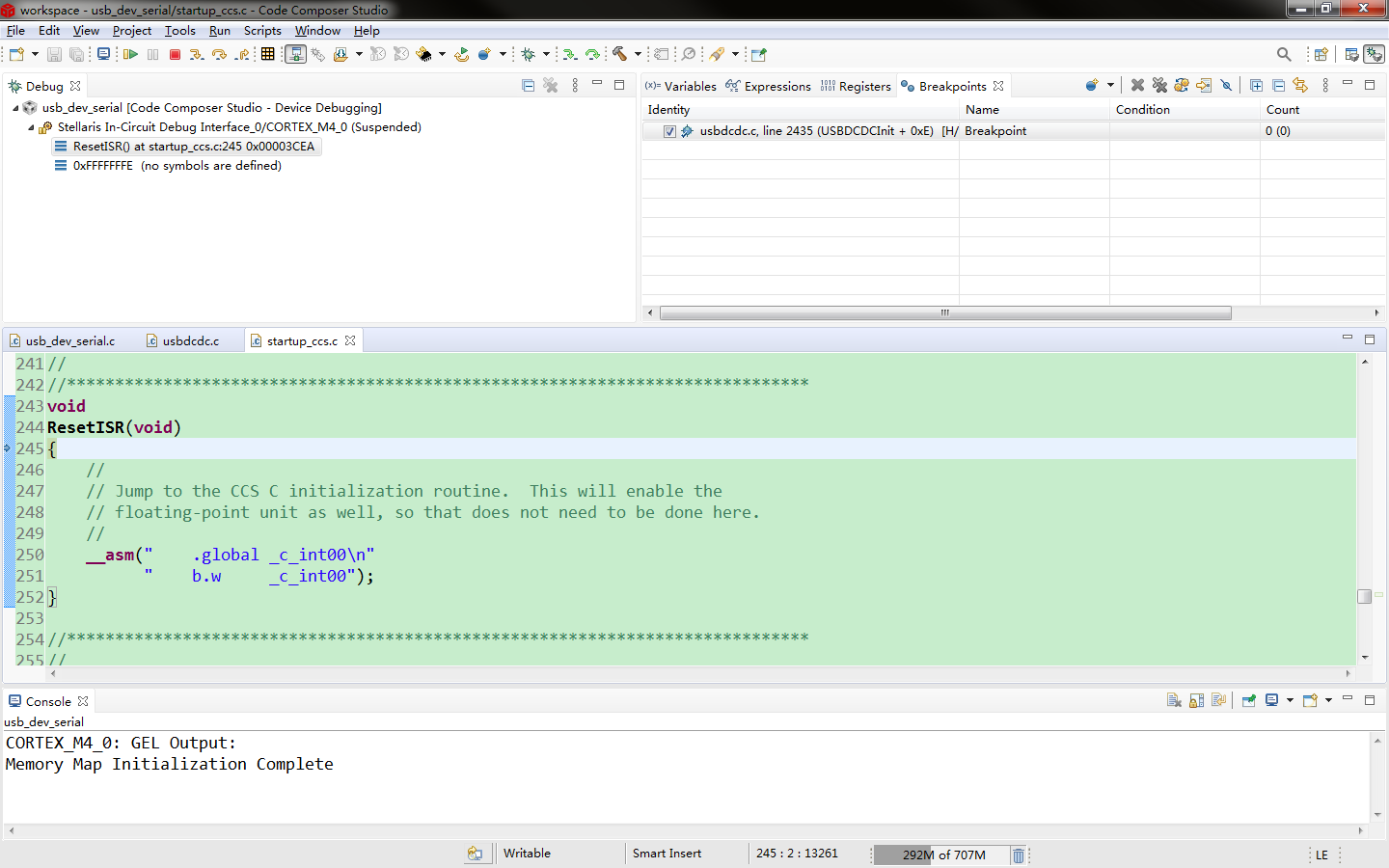This screenshot has height=868, width=1389.
Task: Toggle the highlighted instruction stepping mode icon
Action: click(x=296, y=55)
